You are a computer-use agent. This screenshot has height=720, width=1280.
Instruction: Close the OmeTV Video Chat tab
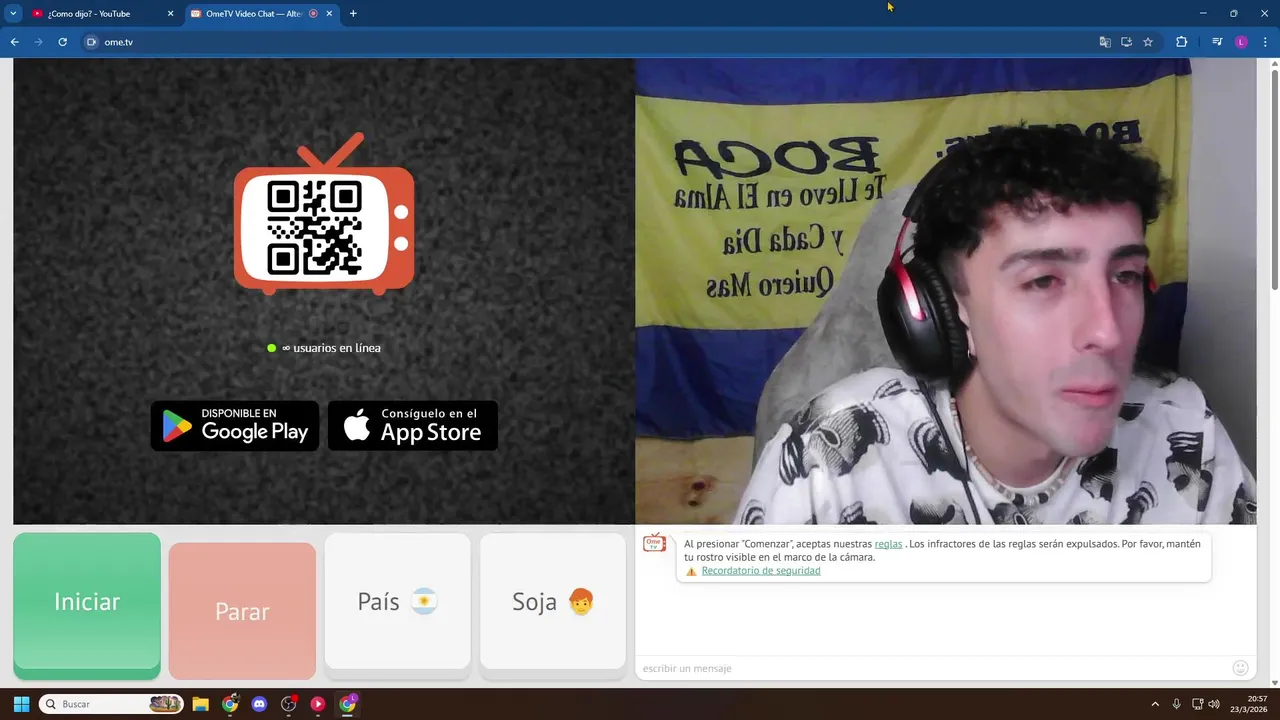pos(329,14)
